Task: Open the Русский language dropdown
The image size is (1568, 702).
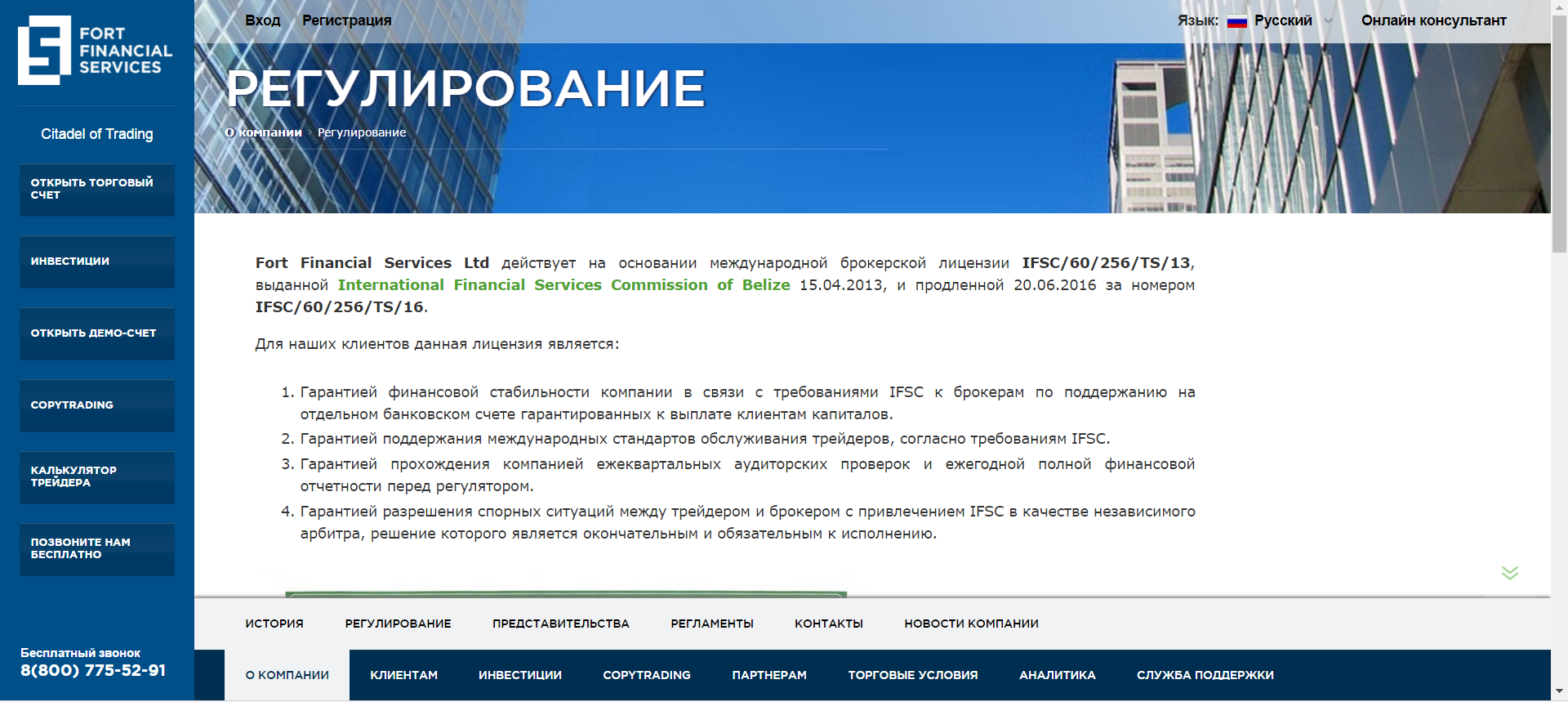Action: tap(1293, 20)
